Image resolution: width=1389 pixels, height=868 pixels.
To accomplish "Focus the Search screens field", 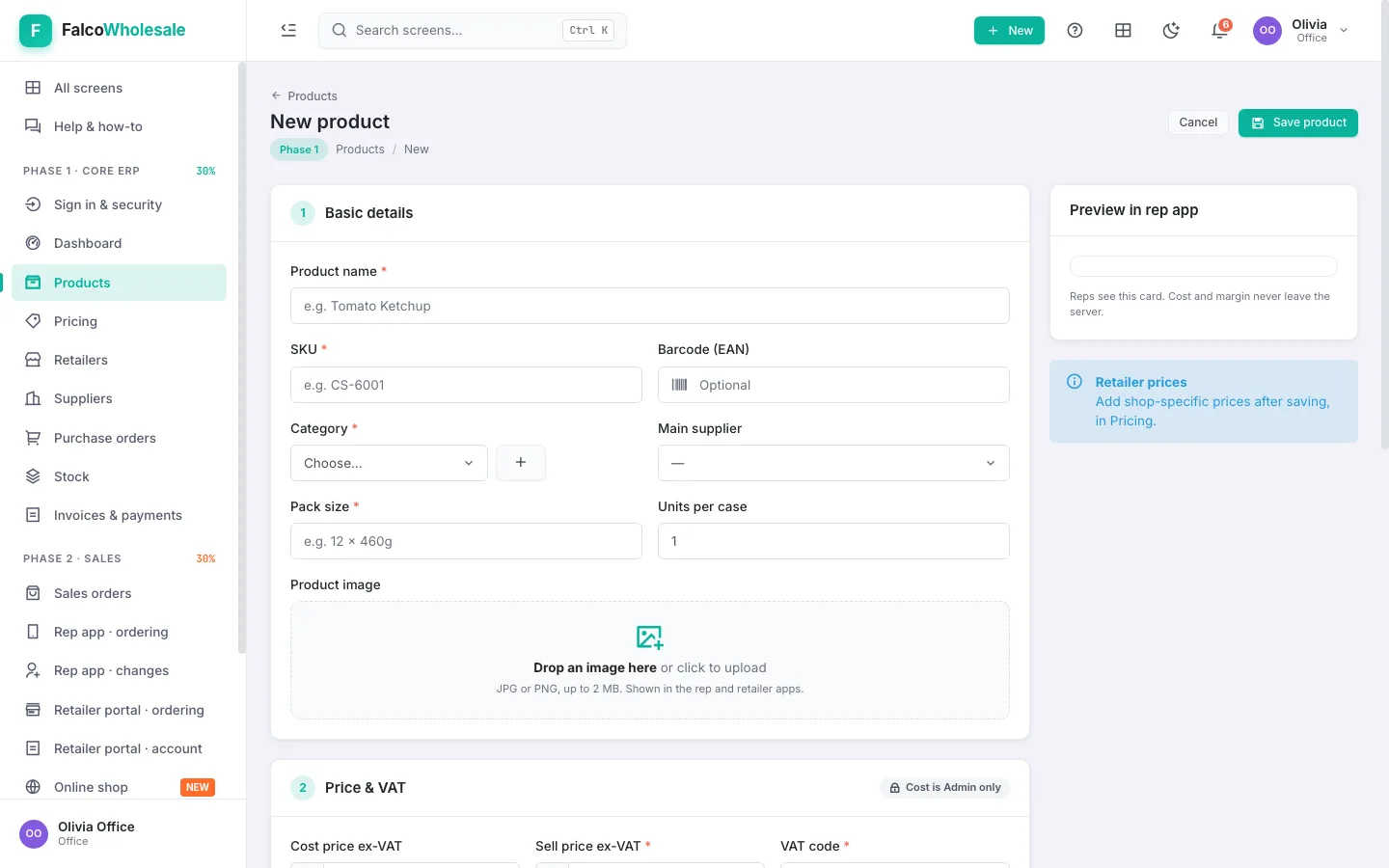I will [473, 31].
